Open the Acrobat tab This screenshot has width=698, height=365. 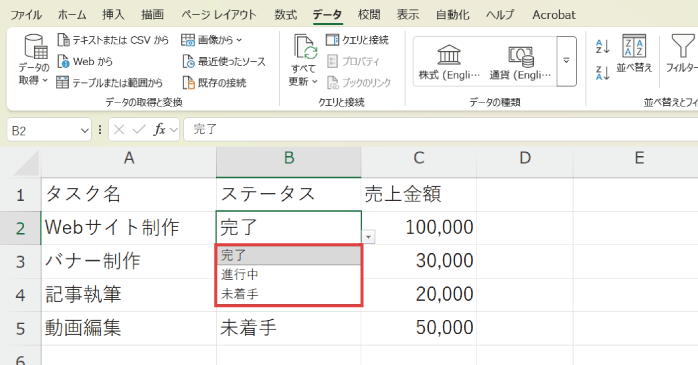point(554,15)
